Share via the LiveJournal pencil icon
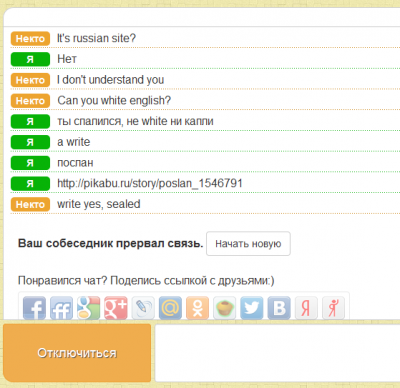The width and height of the screenshot is (400, 388). (143, 308)
